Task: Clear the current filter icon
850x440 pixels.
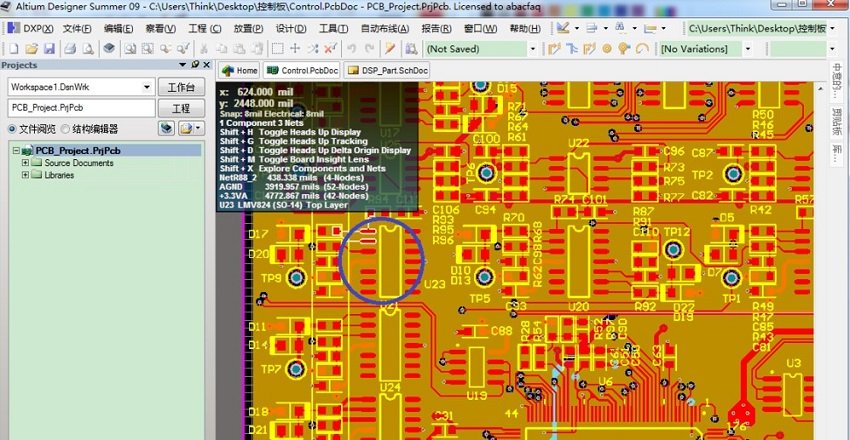Action: 330,49
